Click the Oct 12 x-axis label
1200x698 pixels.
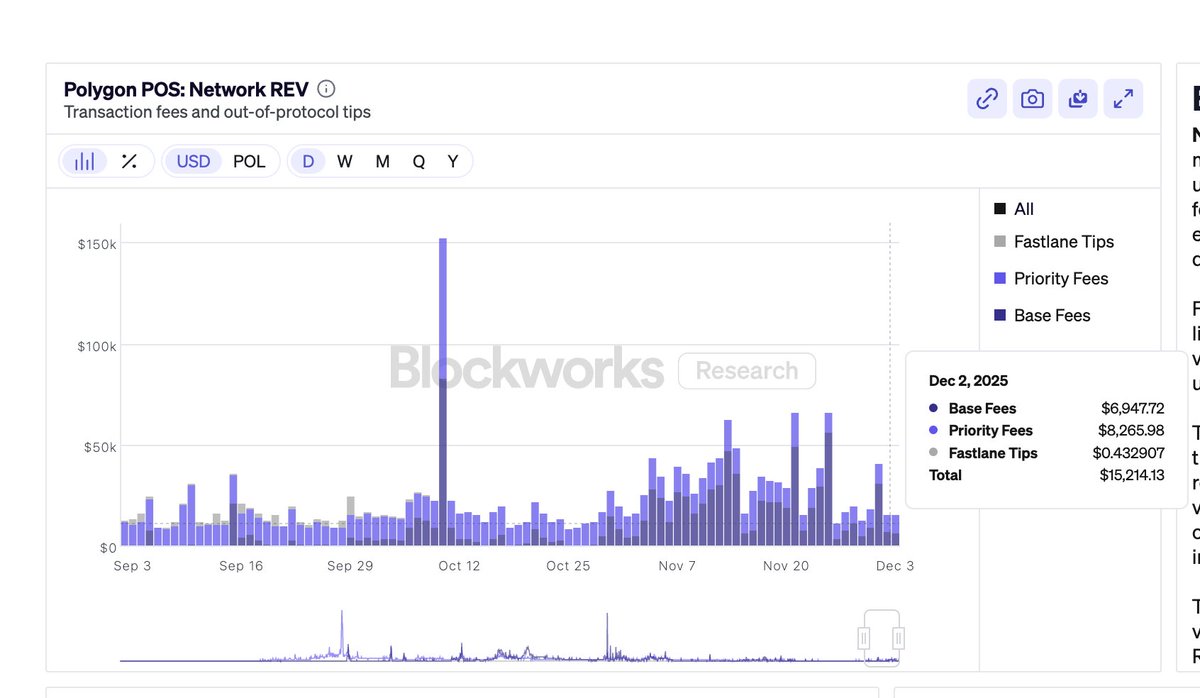pos(459,566)
